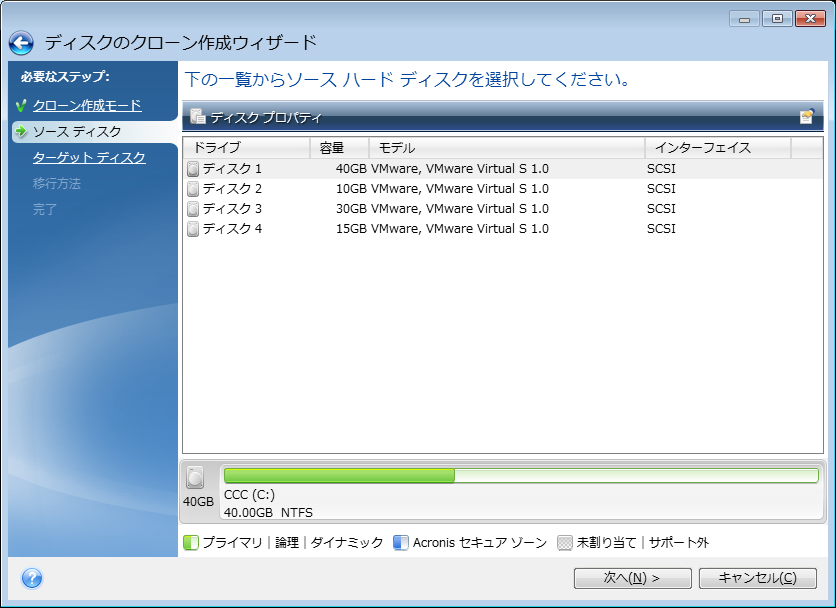836x608 pixels.
Task: Click the 15GB capacity cell
Action: coord(351,229)
